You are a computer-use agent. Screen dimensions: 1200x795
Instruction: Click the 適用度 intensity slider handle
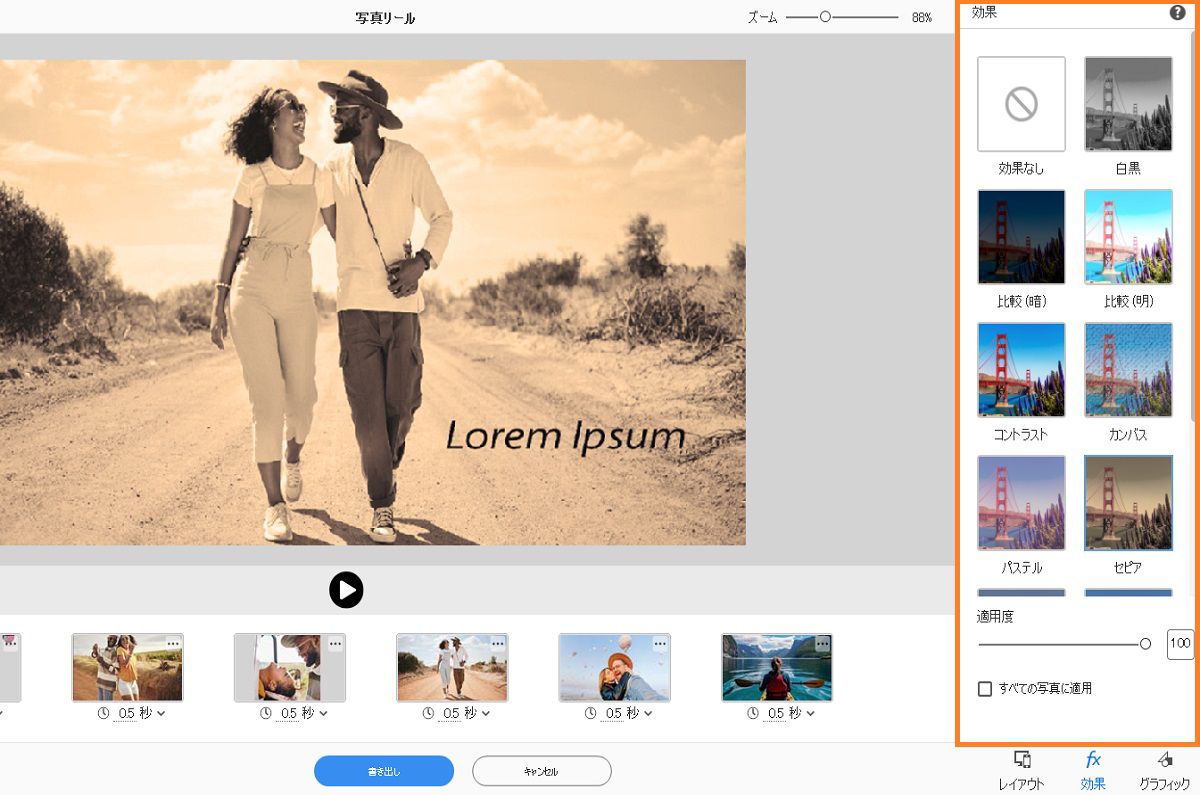point(1145,644)
